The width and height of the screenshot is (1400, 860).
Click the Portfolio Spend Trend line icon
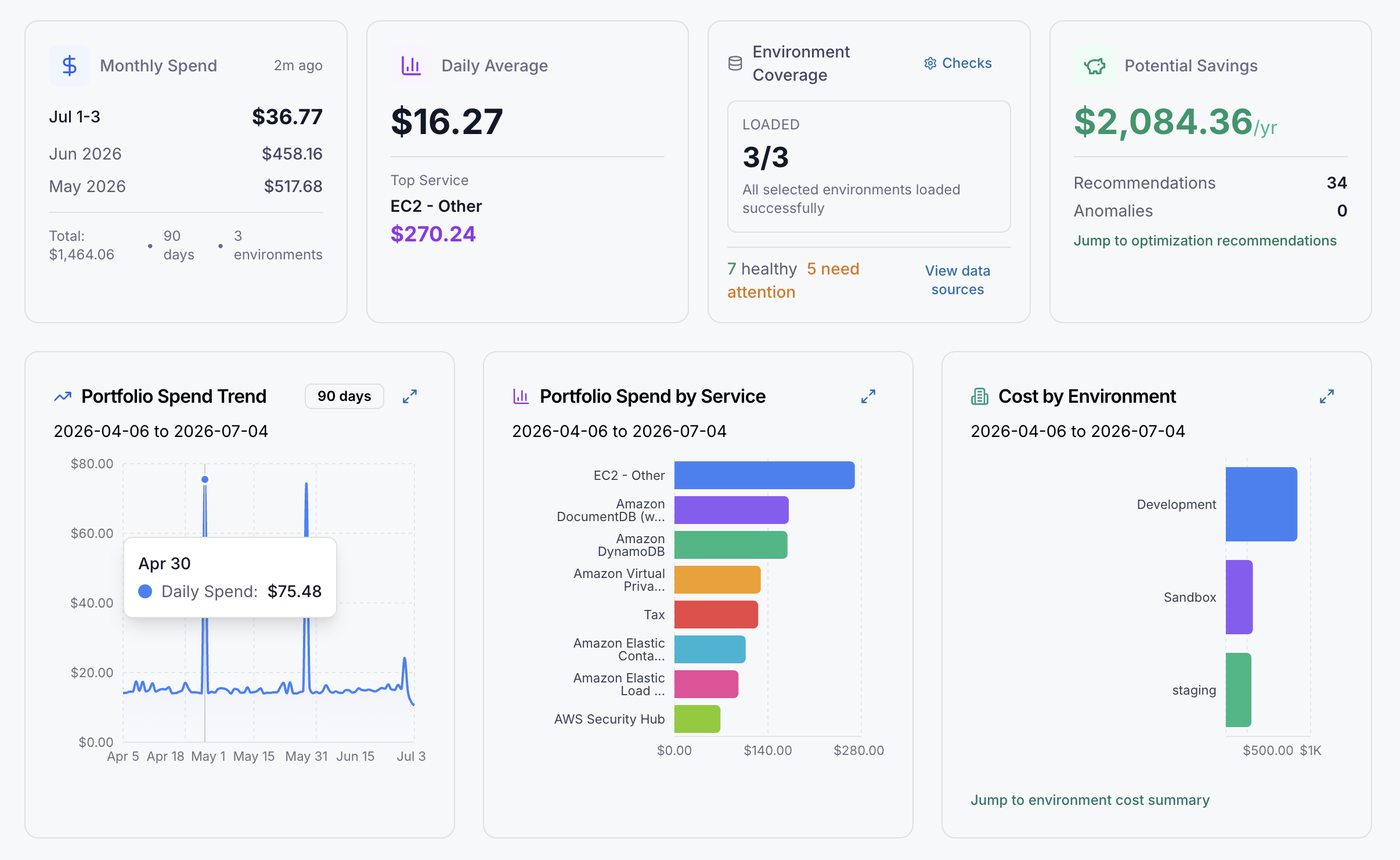(x=63, y=396)
